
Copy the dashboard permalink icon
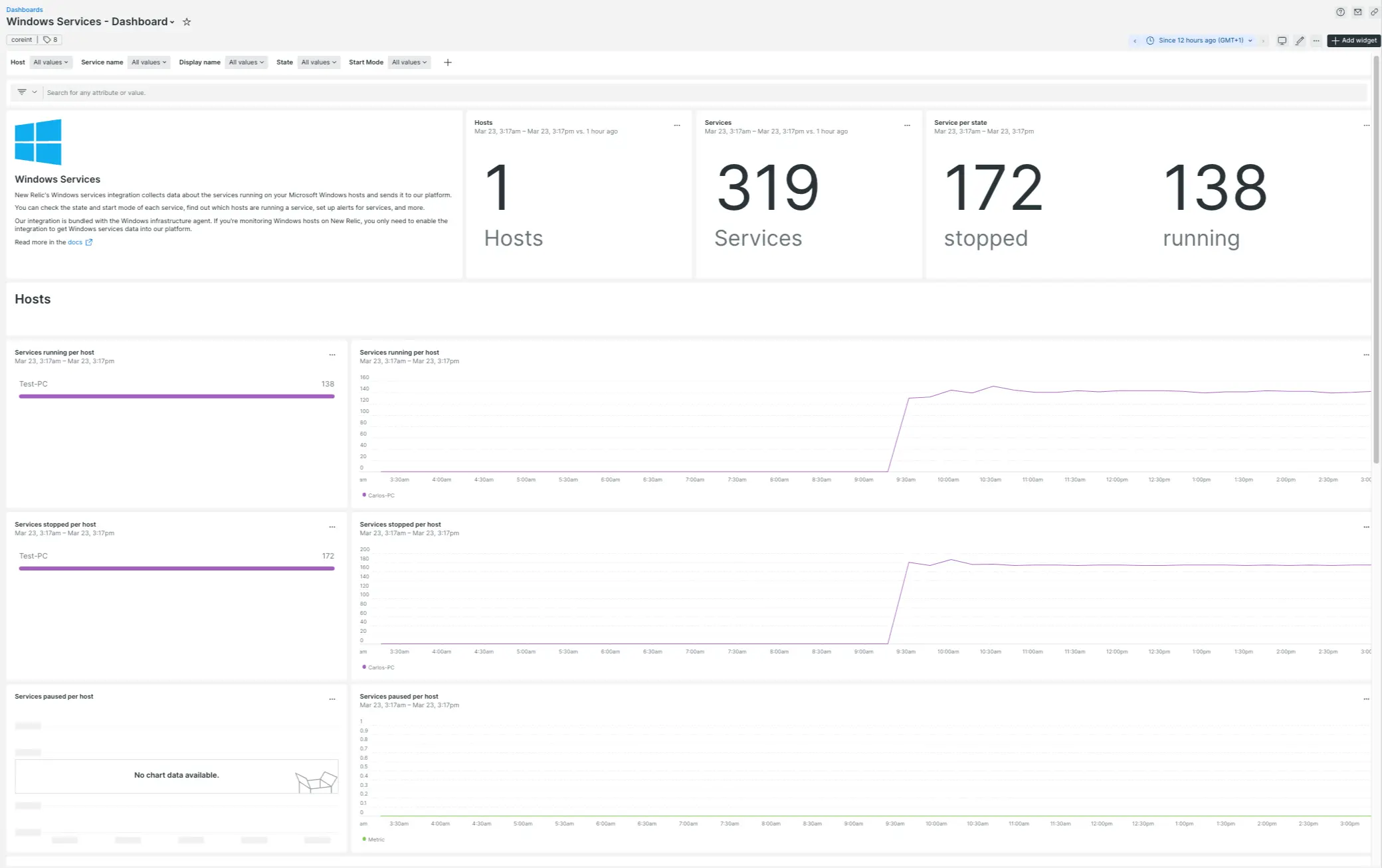[x=1375, y=11]
